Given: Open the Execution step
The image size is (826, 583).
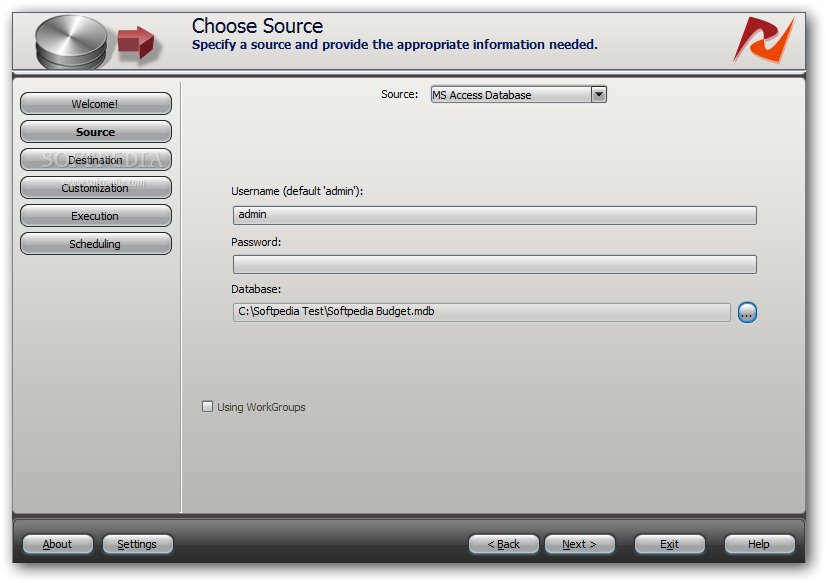Looking at the screenshot, I should pos(95,216).
